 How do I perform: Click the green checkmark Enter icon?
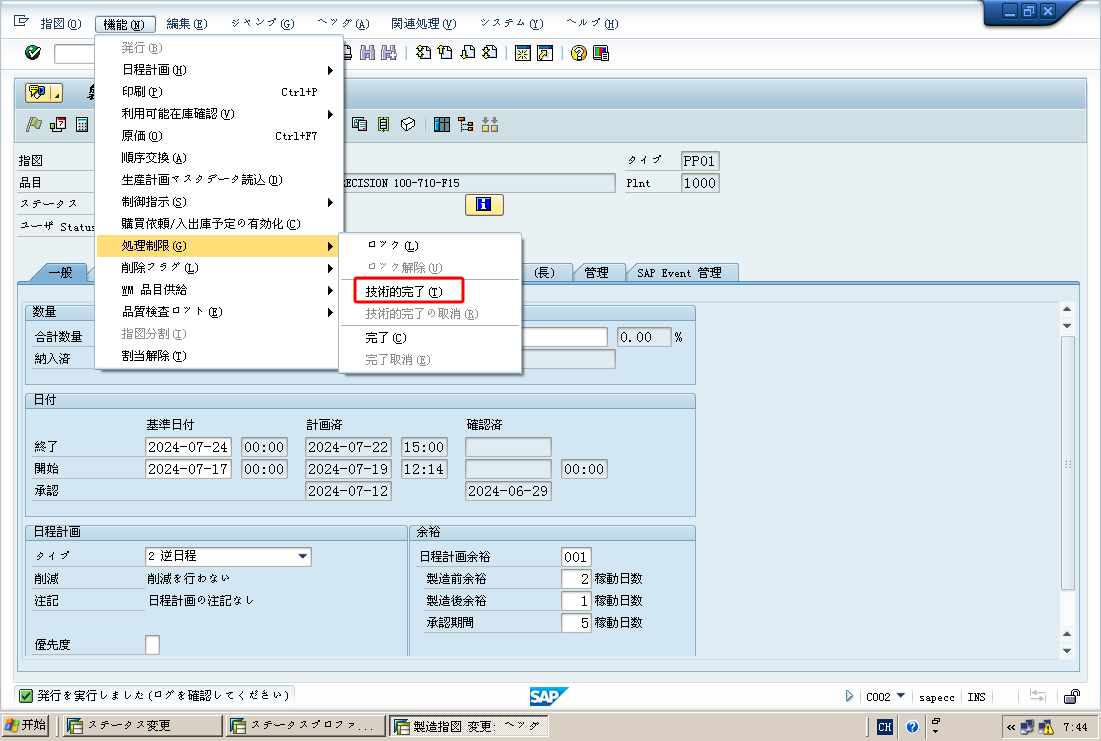(x=31, y=55)
